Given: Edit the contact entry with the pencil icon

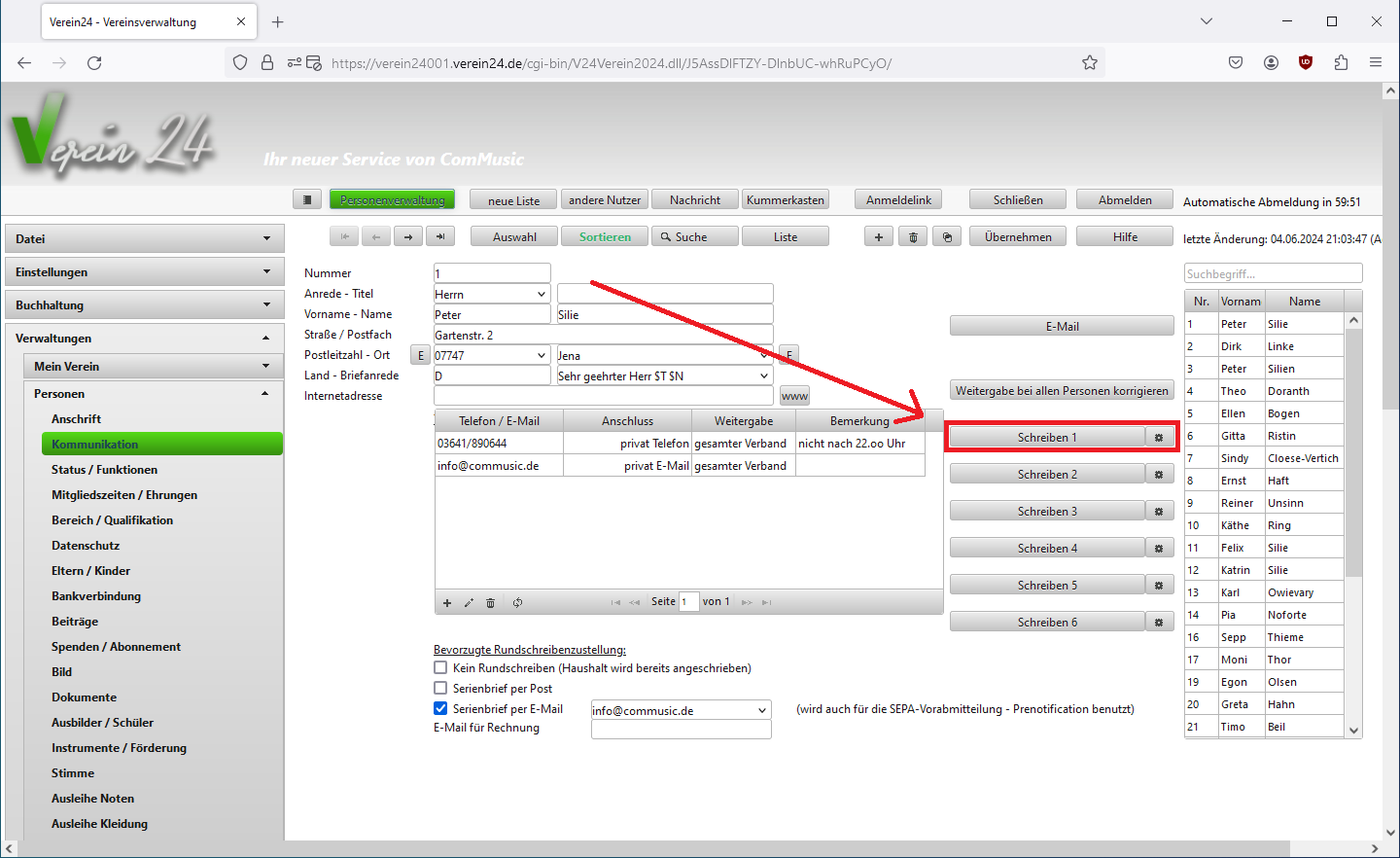Looking at the screenshot, I should tap(469, 603).
